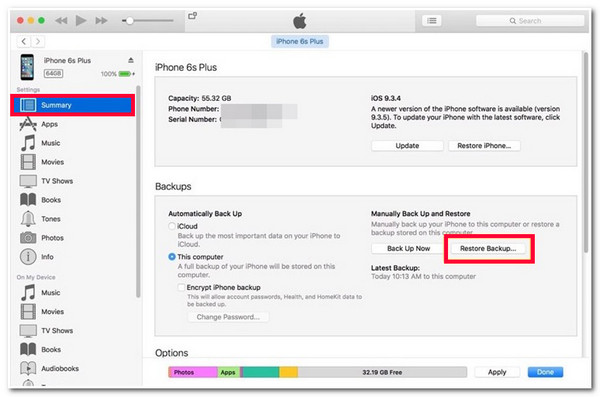Enable Encrypt iPhone backup checkbox
Image resolution: width=600 pixels, height=397 pixels.
[181, 288]
